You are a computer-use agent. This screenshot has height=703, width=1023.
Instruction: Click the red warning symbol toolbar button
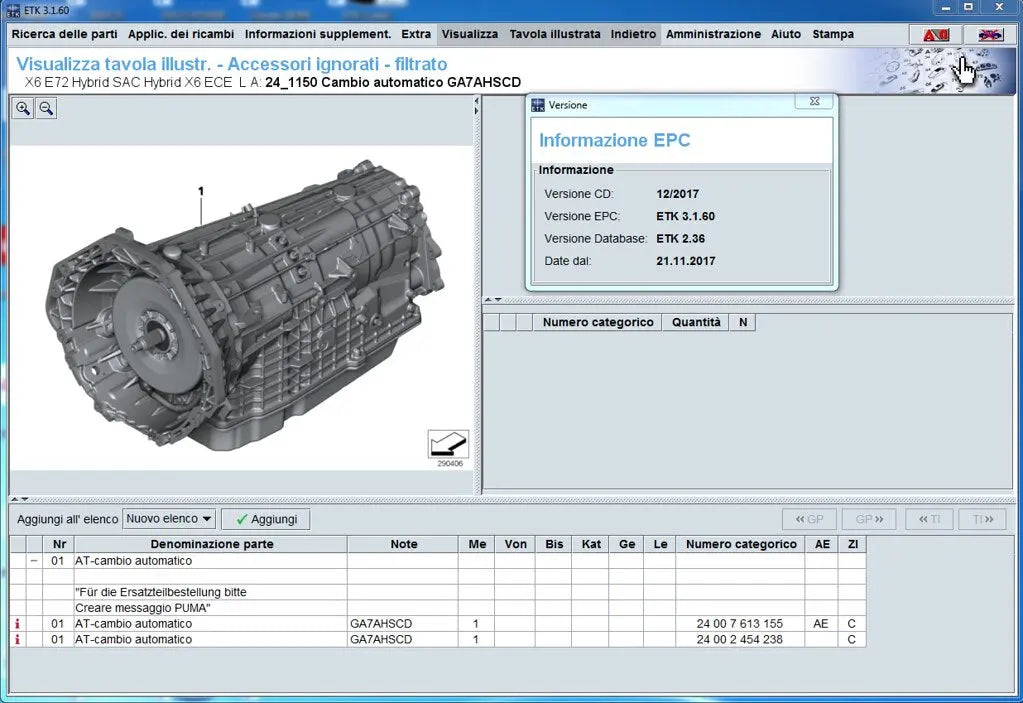936,34
